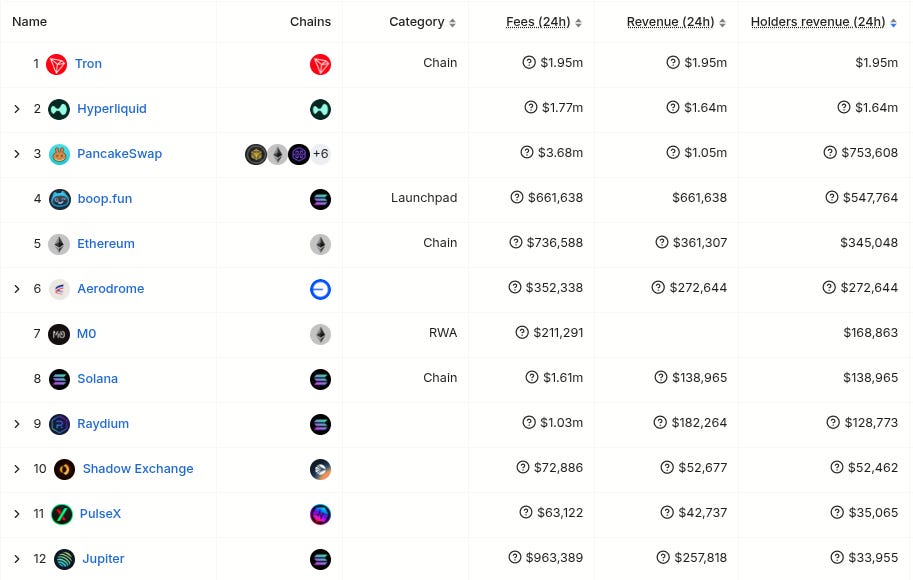913x580 pixels.
Task: Click the Chains column header
Action: tap(310, 22)
